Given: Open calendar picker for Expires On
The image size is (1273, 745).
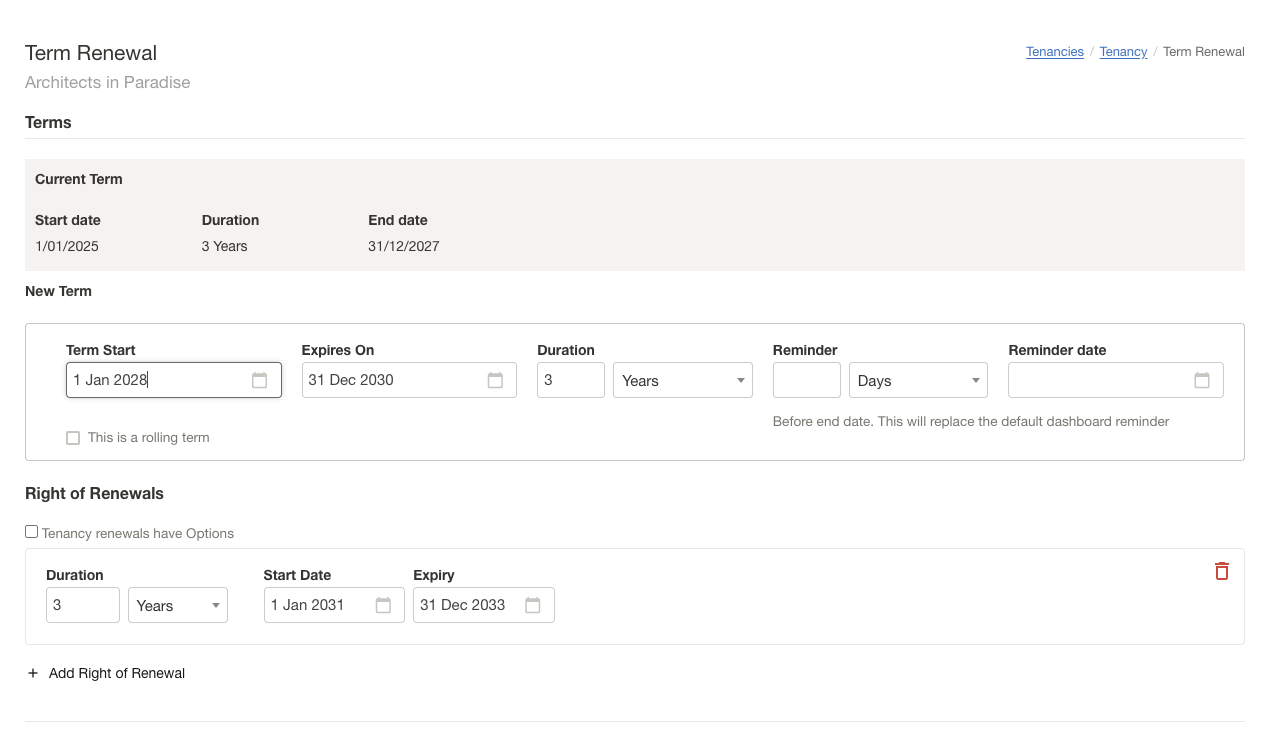Looking at the screenshot, I should pyautogui.click(x=495, y=380).
